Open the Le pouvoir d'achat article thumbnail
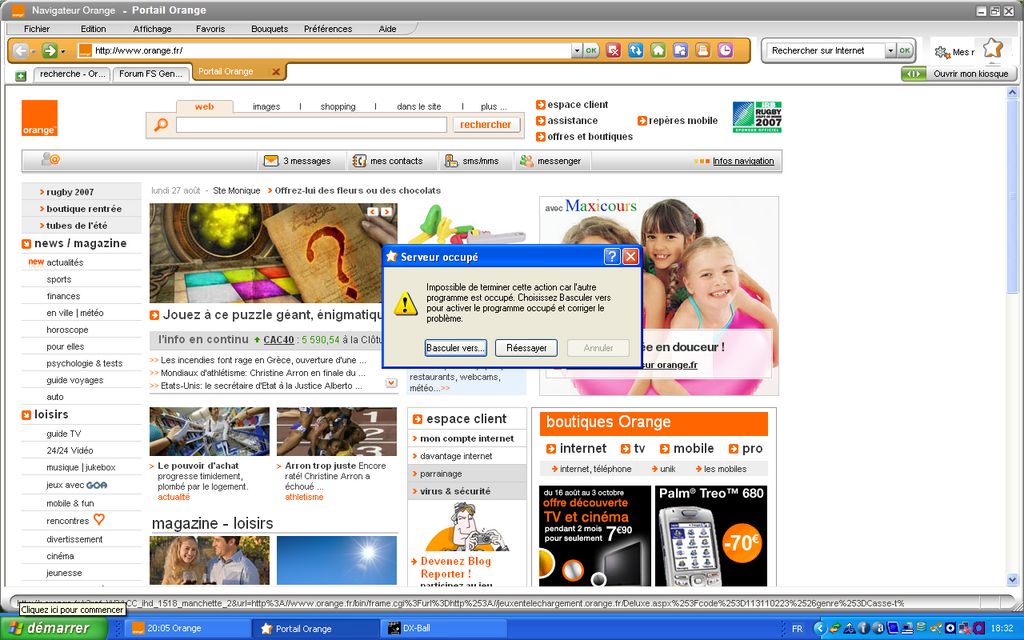Screen dimensions: 1024x640 (x=209, y=431)
